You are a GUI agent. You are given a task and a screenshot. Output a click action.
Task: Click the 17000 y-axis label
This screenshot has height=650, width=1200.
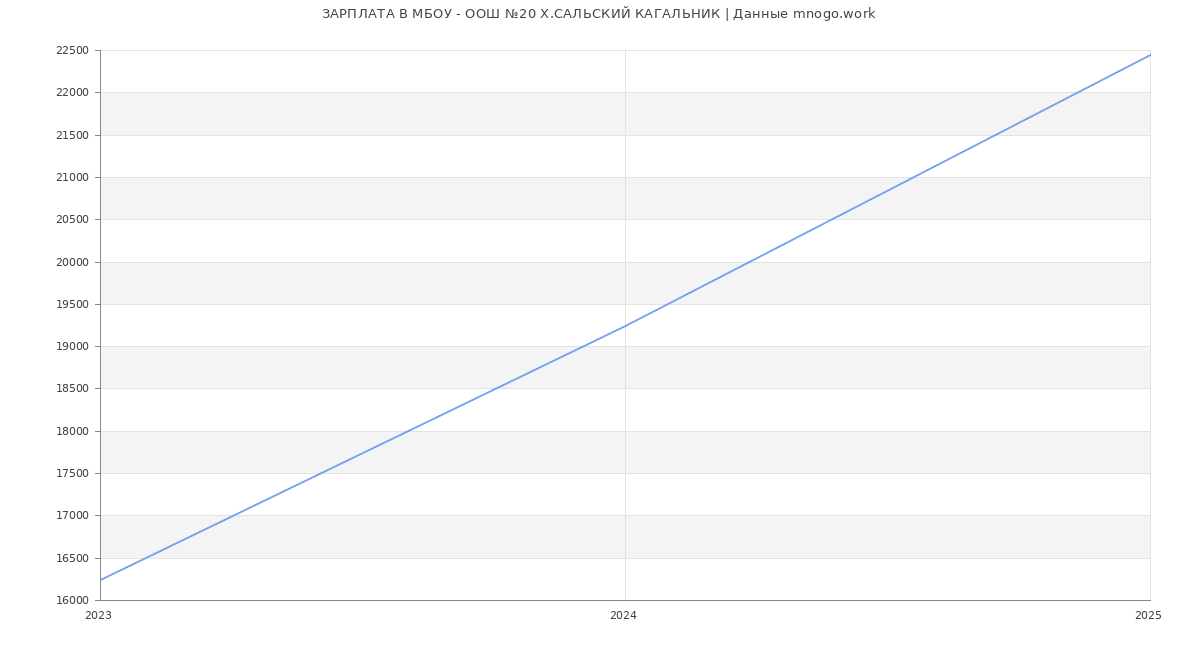[72, 516]
